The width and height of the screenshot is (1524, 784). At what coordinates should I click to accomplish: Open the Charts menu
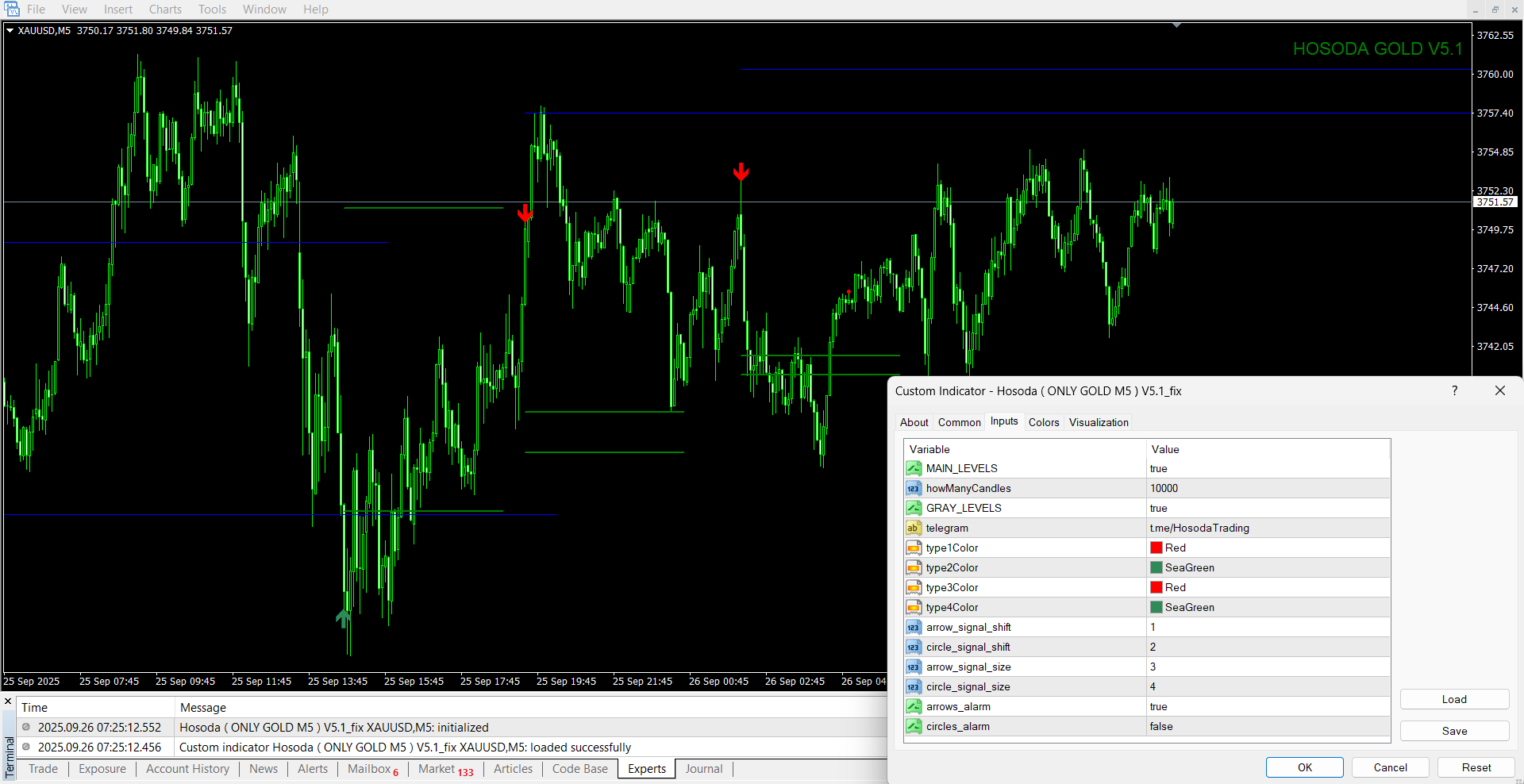(x=165, y=10)
